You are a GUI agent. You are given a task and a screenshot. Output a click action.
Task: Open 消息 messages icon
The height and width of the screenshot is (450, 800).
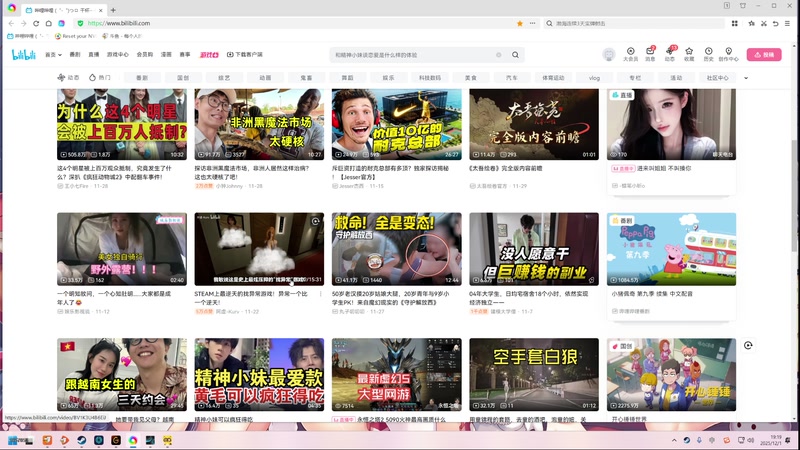click(x=650, y=54)
